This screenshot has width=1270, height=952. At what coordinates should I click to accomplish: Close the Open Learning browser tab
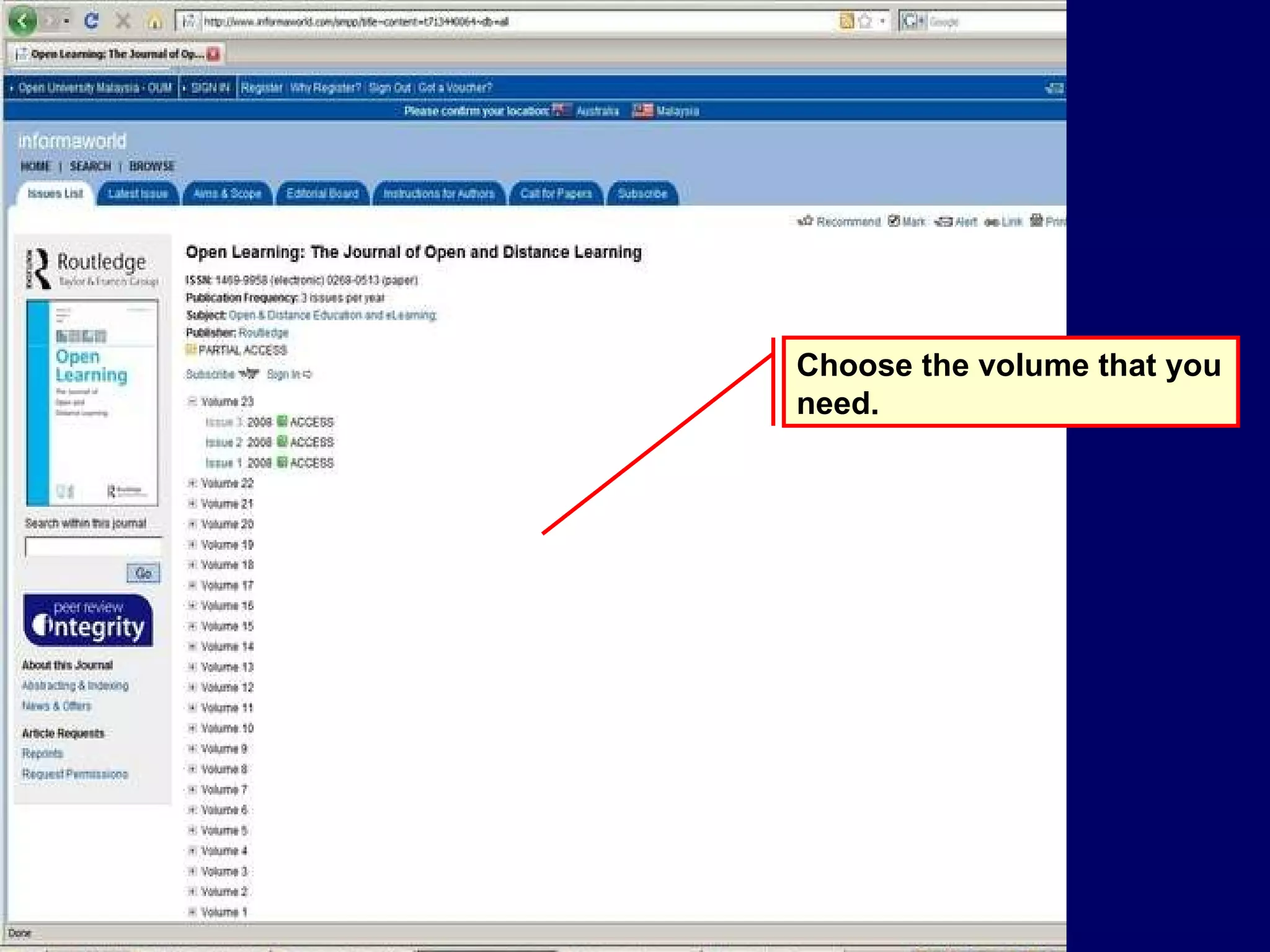click(214, 54)
